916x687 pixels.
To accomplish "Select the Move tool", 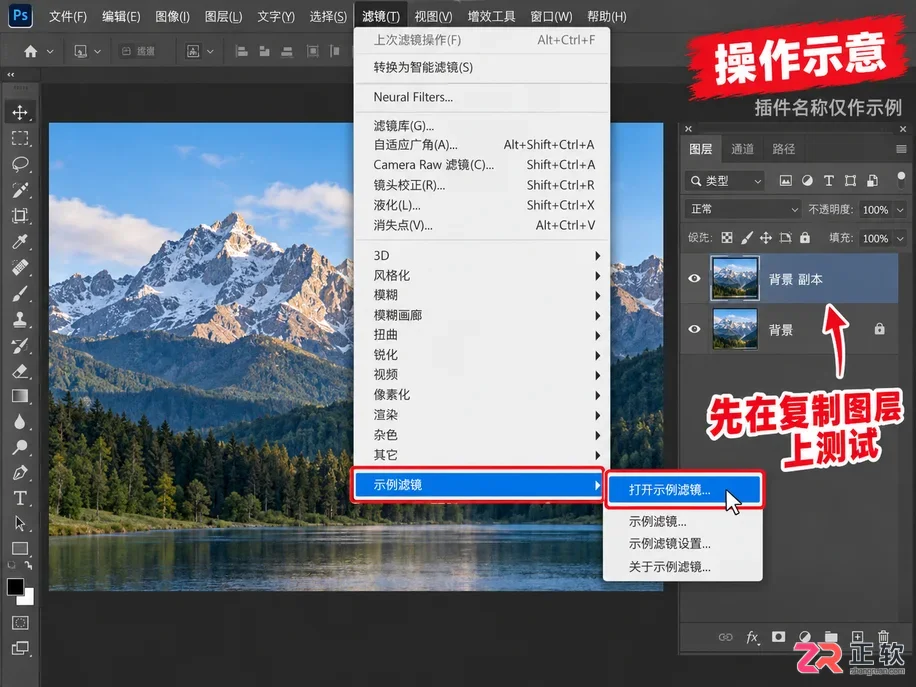I will (x=20, y=112).
